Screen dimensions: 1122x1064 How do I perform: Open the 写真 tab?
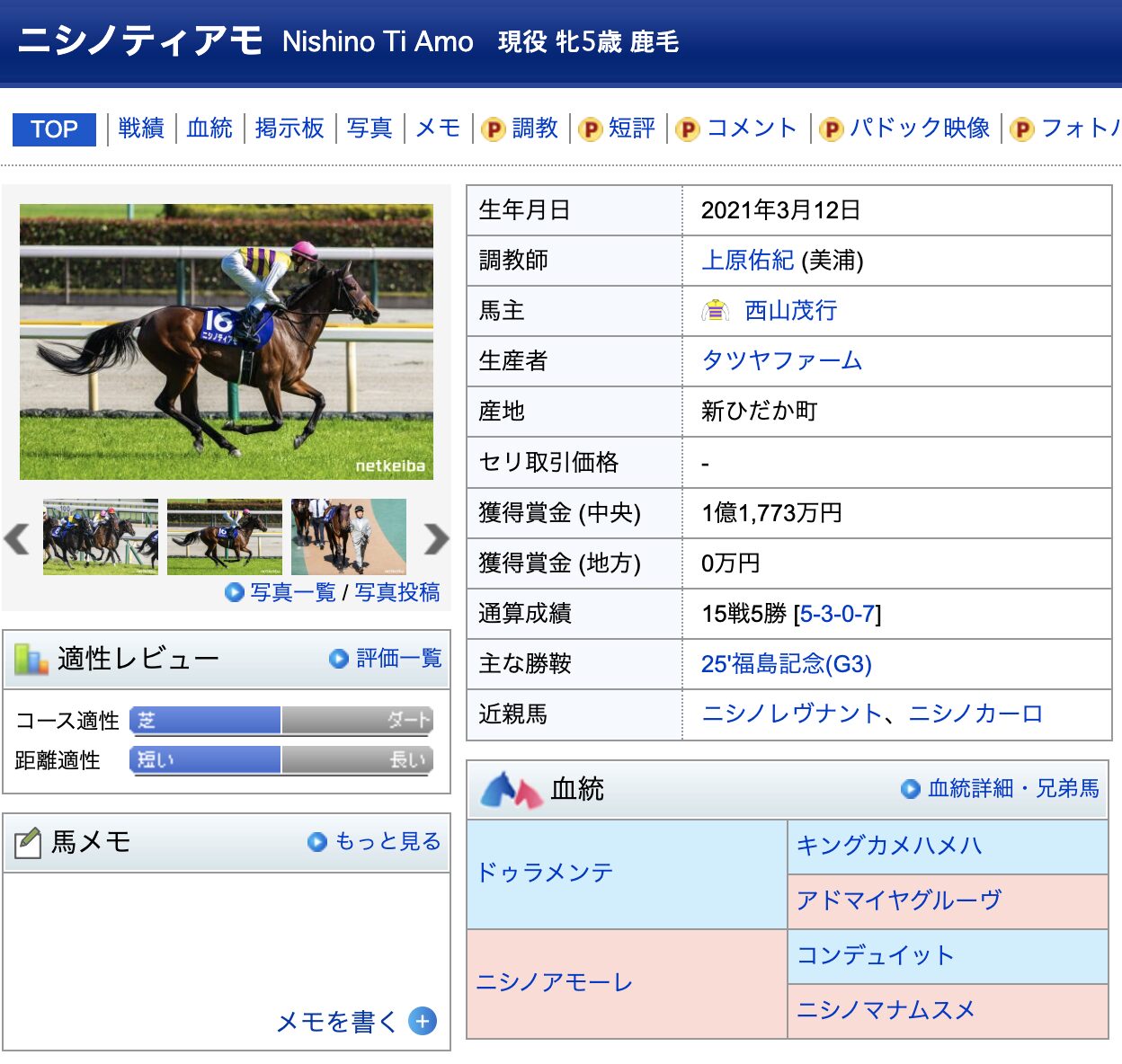coord(370,129)
